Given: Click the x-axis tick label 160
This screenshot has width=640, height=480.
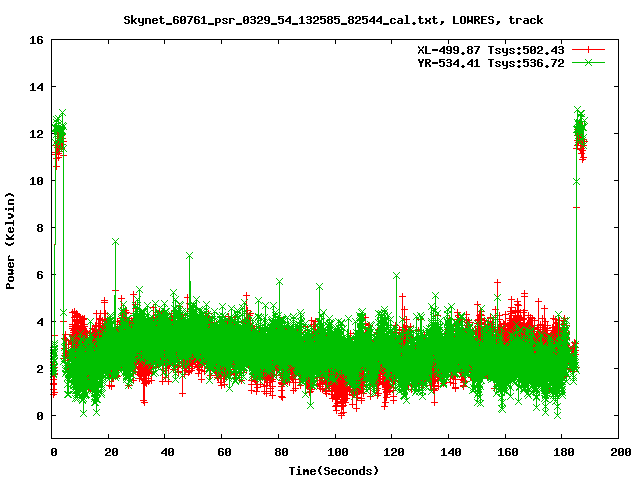Looking at the screenshot, I should 507,452.
